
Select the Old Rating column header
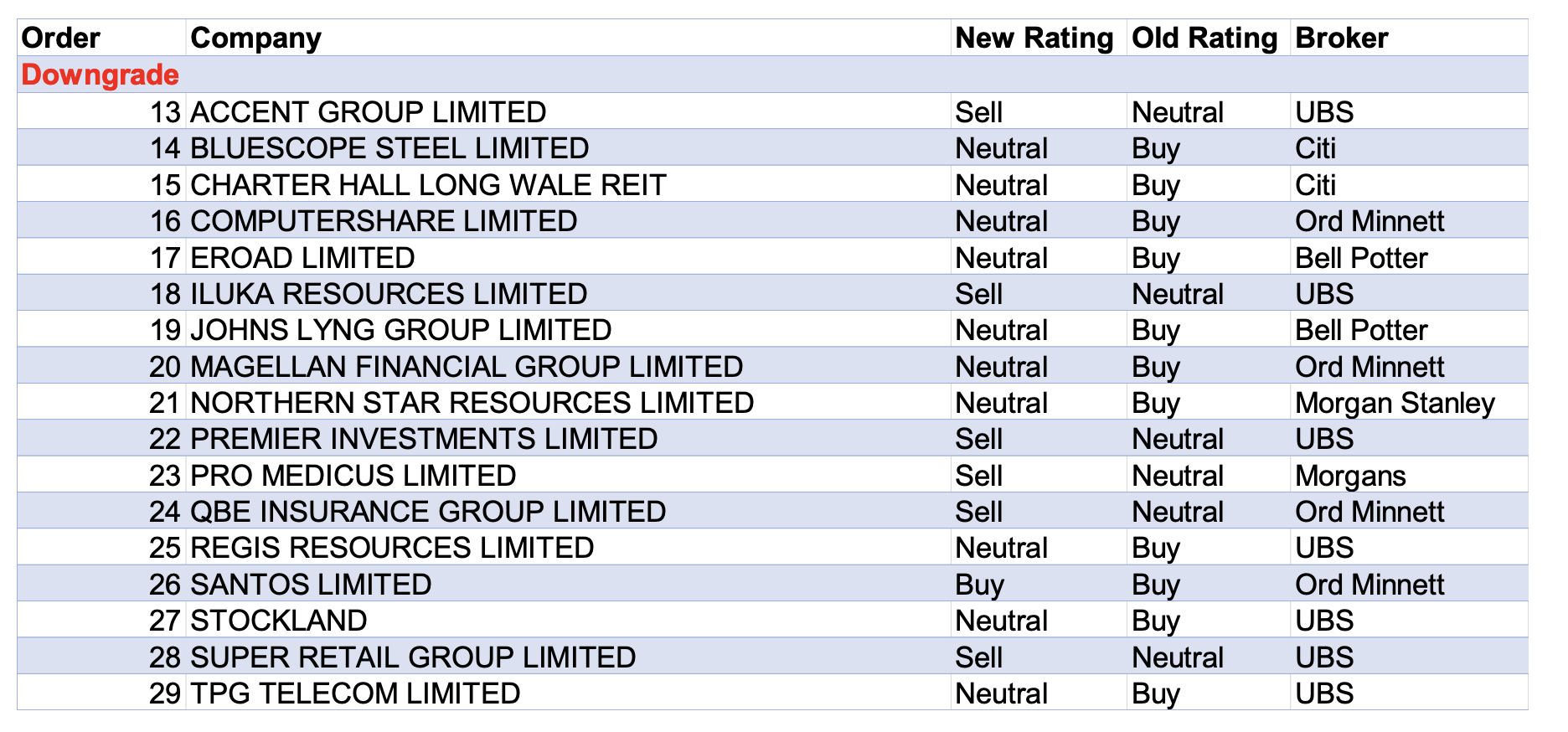pyautogui.click(x=1204, y=39)
